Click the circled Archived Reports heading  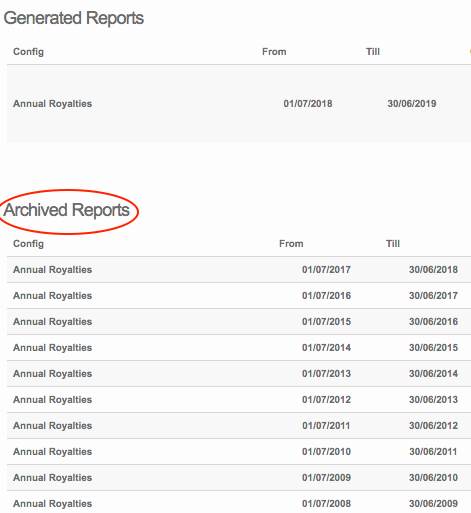point(67,210)
